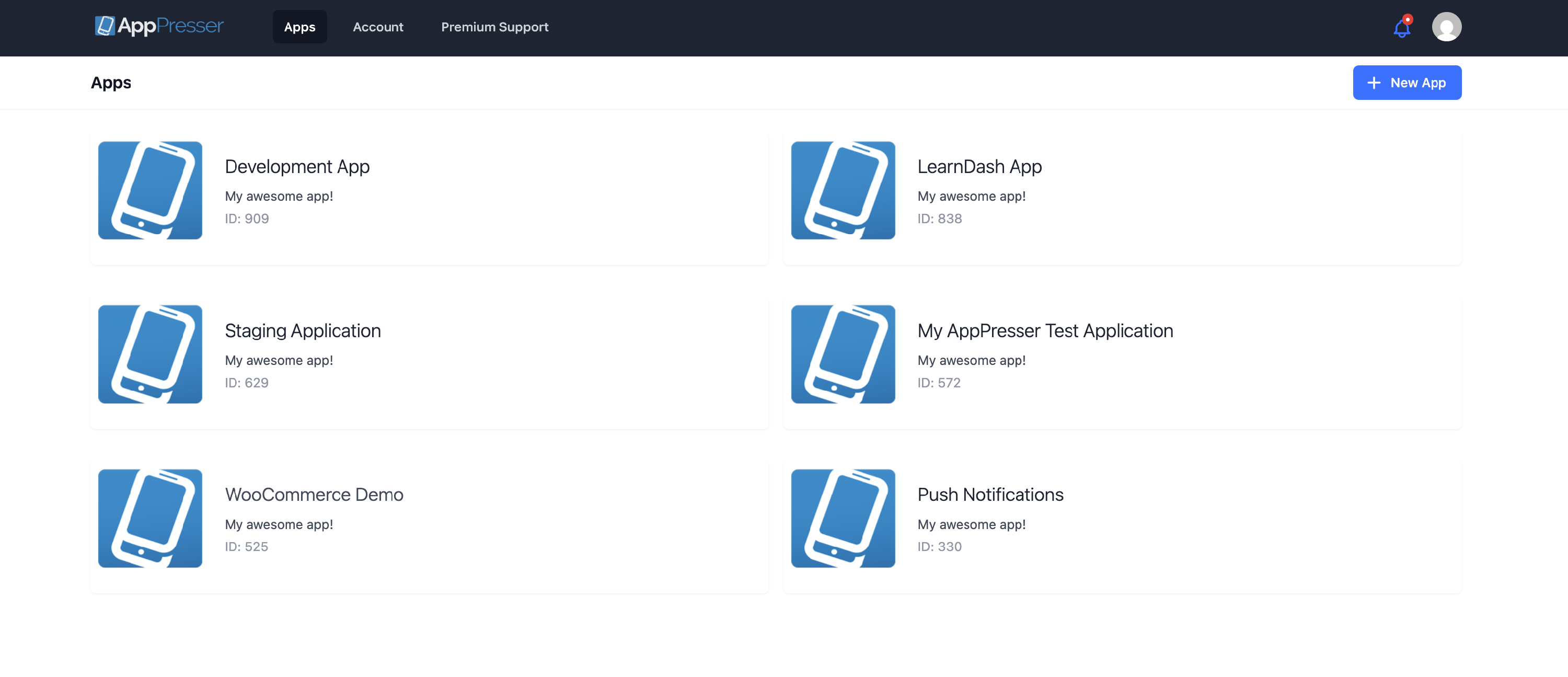Click the LearnDash App phone icon

[x=843, y=191]
